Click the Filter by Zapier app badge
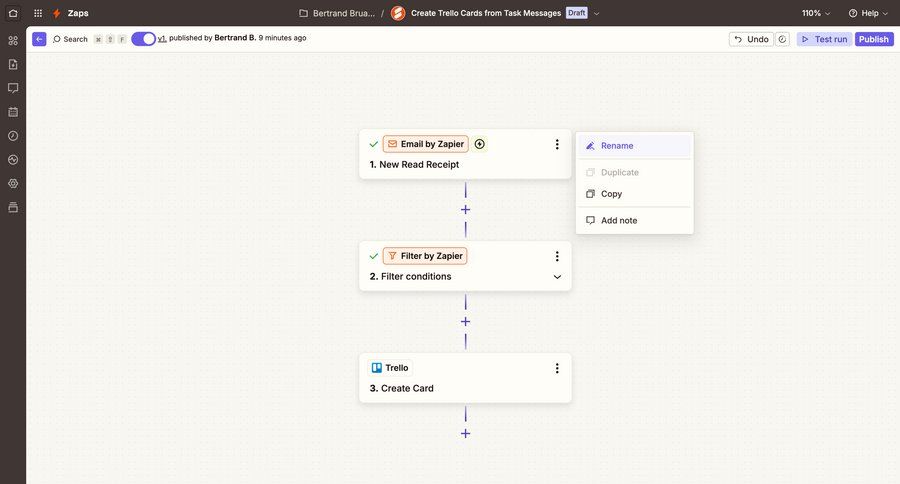The height and width of the screenshot is (484, 900). (425, 256)
